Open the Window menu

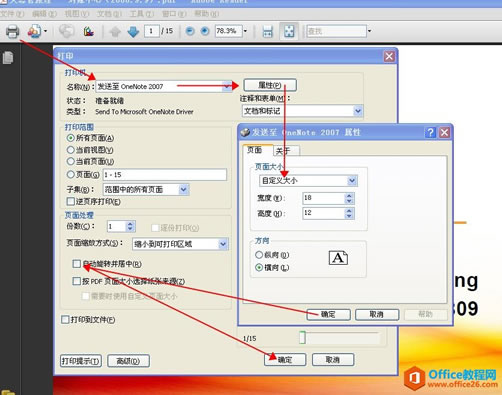pyautogui.click(x=174, y=14)
